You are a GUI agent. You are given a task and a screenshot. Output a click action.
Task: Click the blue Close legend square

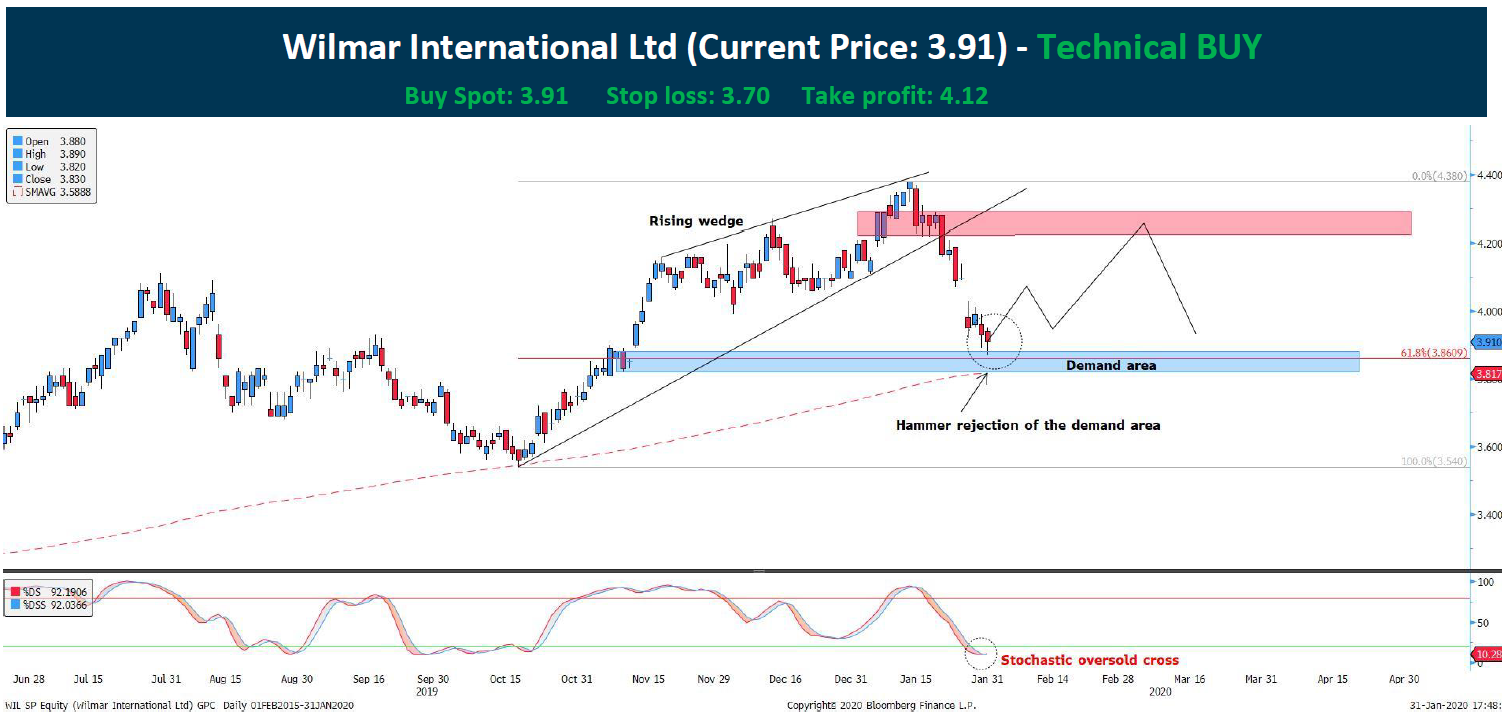tap(16, 180)
